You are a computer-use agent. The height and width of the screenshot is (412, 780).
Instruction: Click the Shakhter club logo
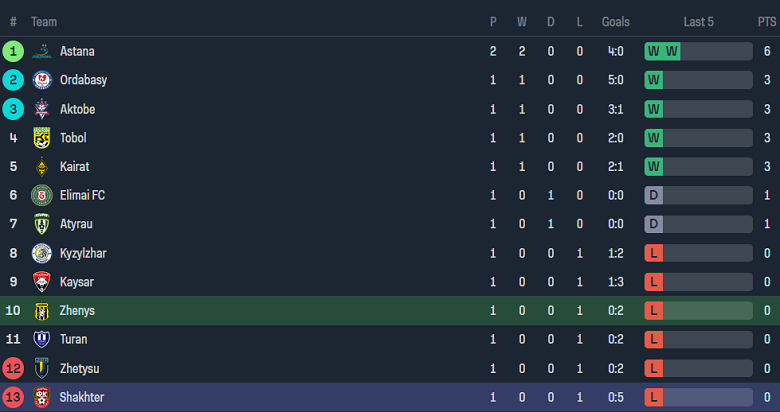tap(42, 398)
